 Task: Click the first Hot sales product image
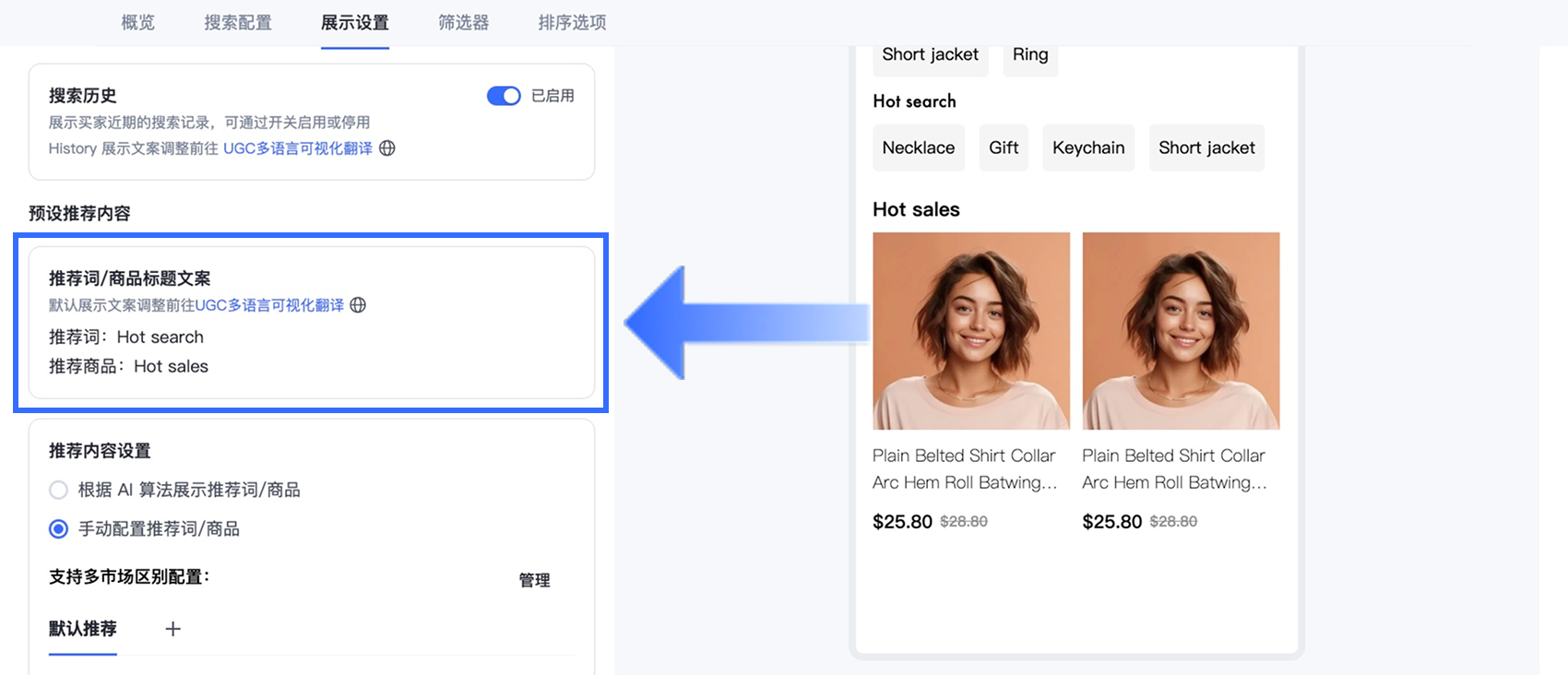[x=971, y=330]
